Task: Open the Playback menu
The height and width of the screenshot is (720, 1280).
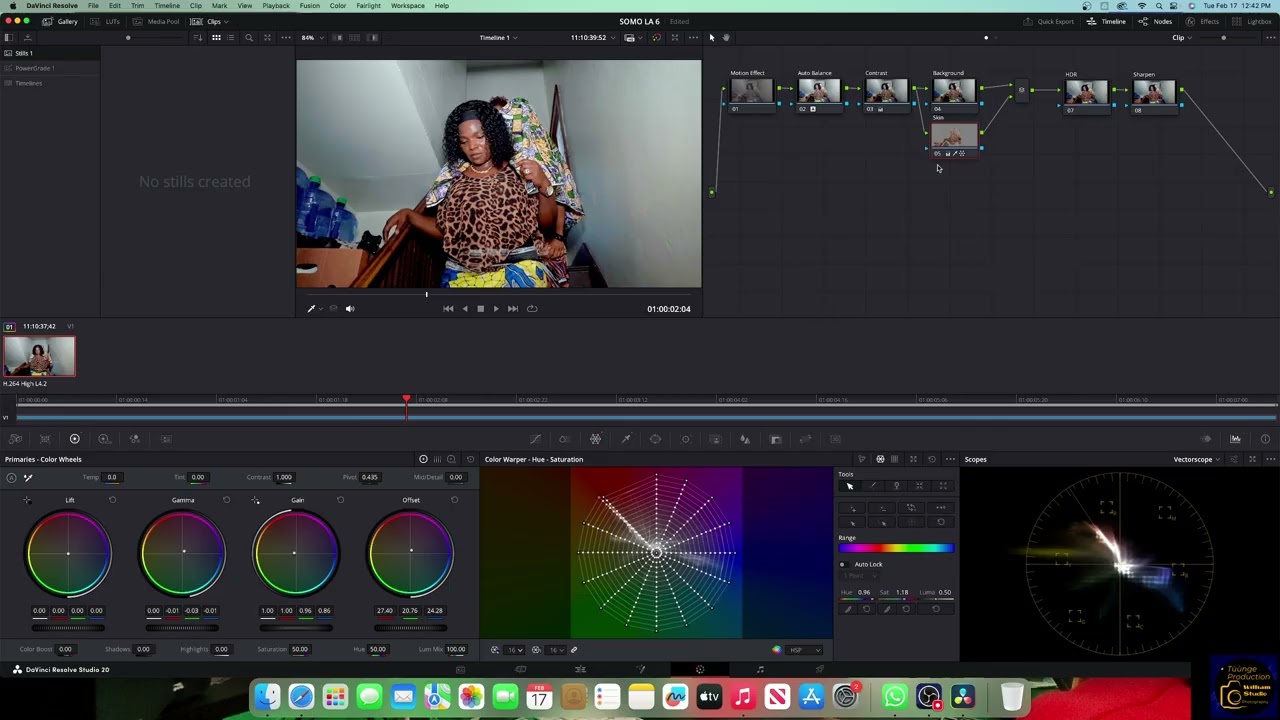Action: (x=276, y=6)
